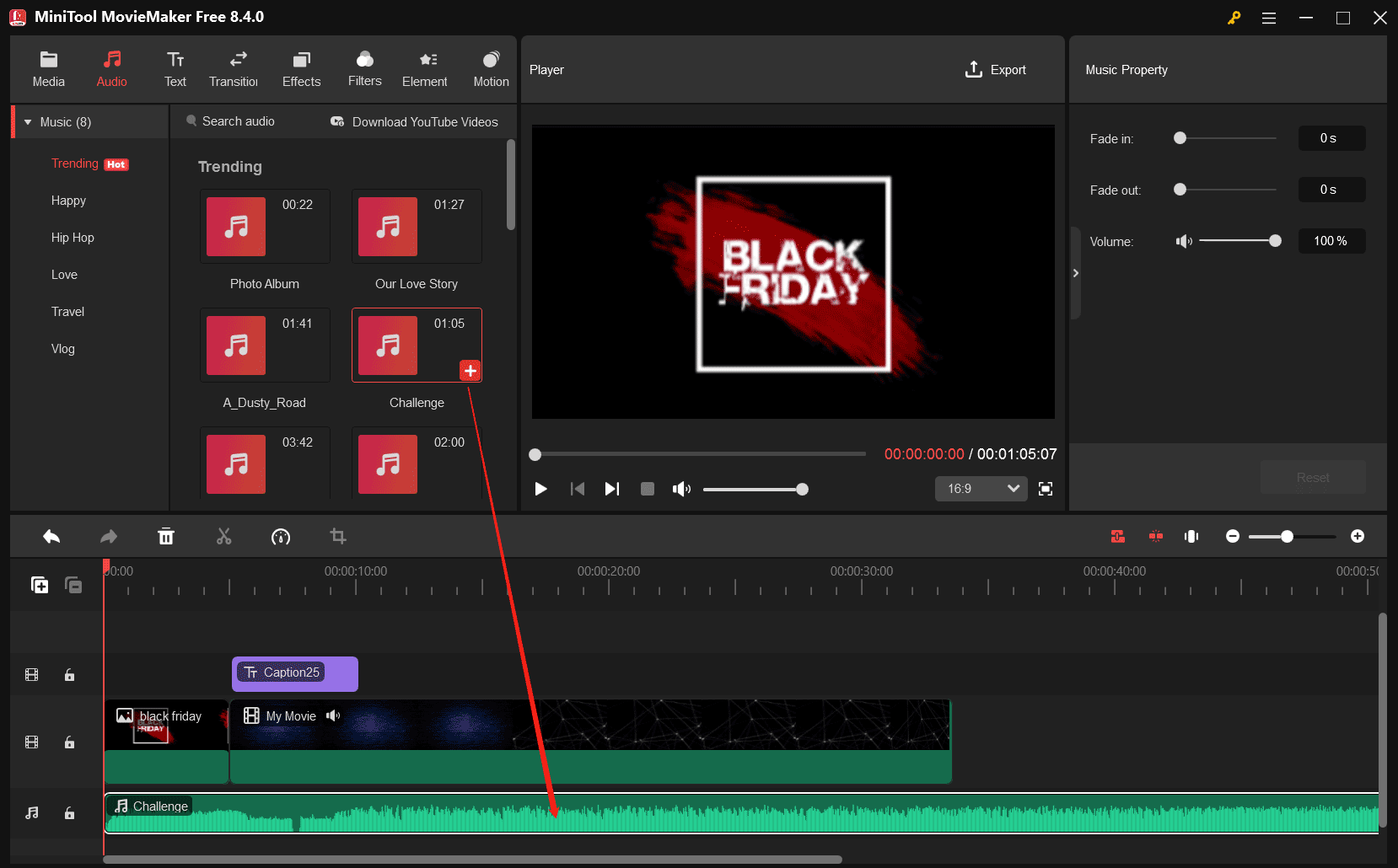Expand the Music Property side panel arrow

tap(1076, 273)
